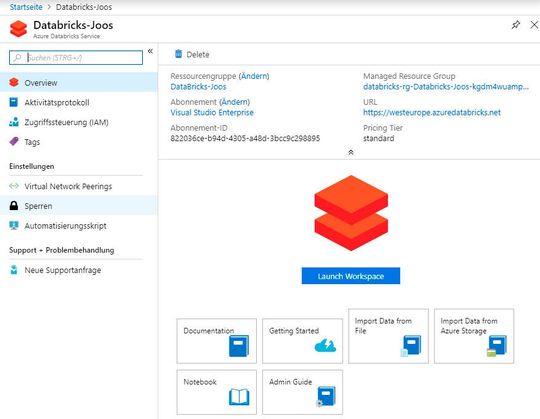Open the Visual Studio Enterprise subscription link
Image resolution: width=540 pixels, height=419 pixels.
pos(212,113)
